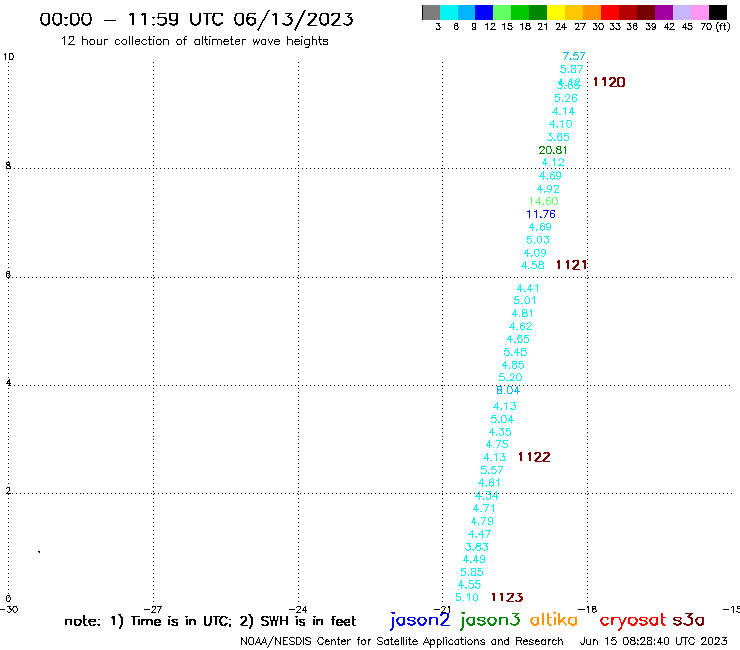Click the longitude axis label -27
Image resolution: width=740 pixels, height=650 pixels.
click(x=153, y=609)
